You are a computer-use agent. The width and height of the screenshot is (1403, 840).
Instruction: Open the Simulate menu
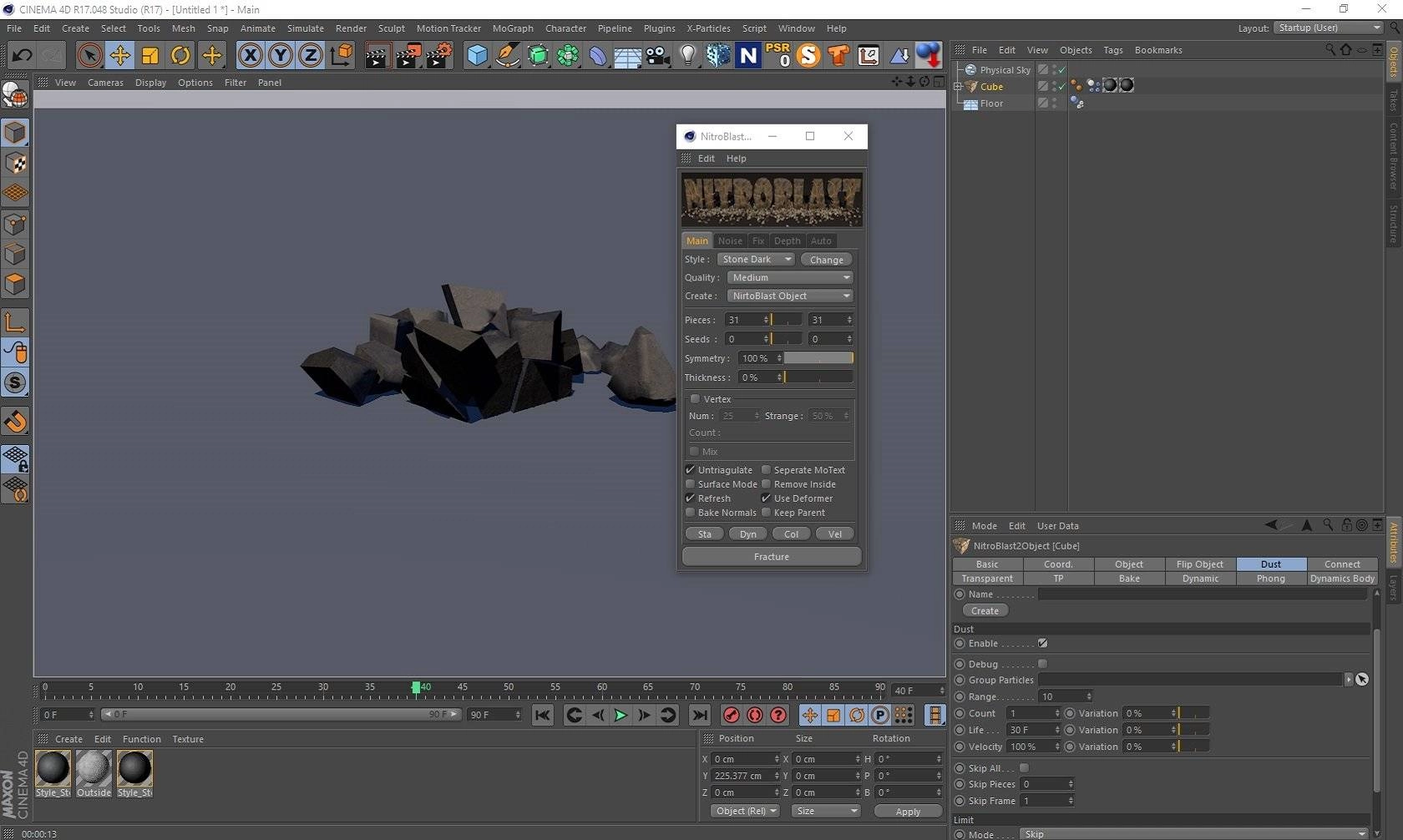306,28
